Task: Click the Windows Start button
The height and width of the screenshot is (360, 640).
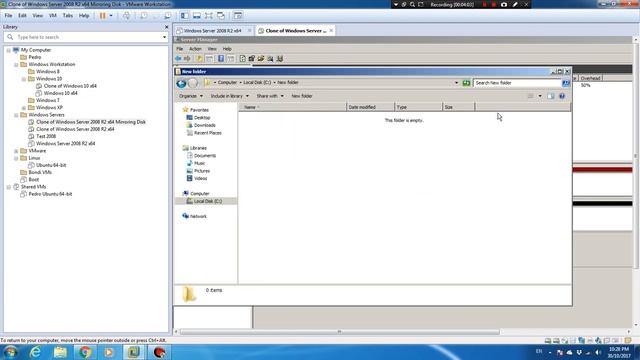Action: tap(11, 352)
